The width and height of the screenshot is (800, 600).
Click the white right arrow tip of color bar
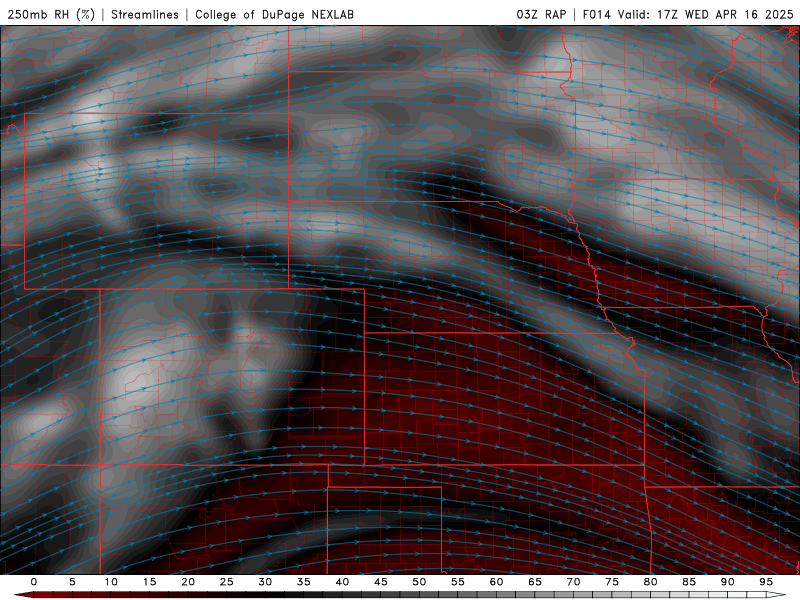777,595
